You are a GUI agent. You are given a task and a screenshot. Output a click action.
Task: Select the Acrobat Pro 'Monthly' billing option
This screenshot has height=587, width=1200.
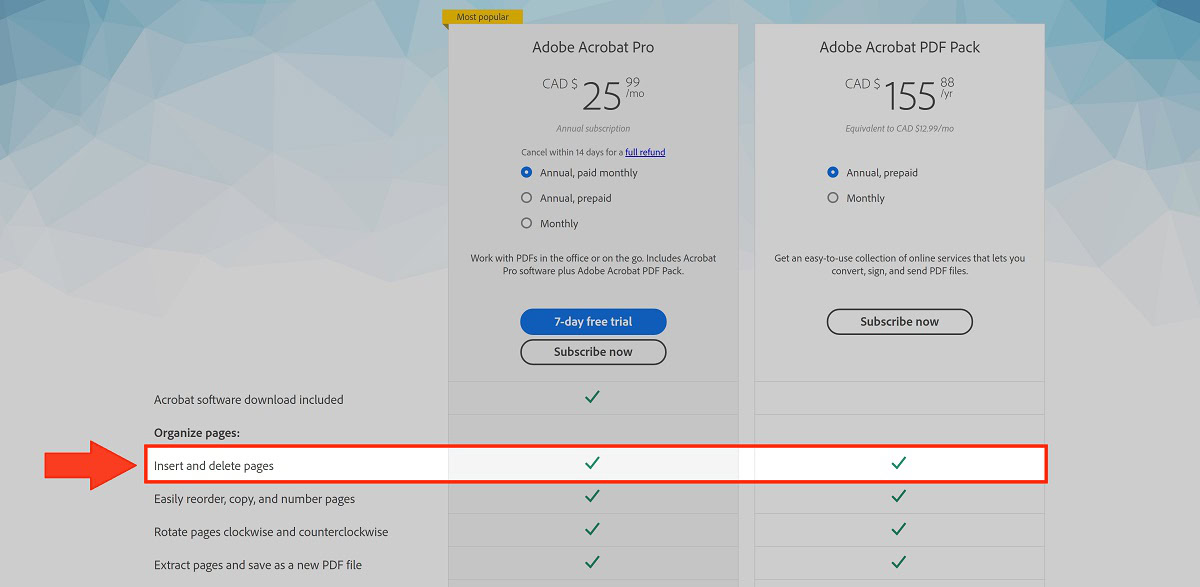point(527,224)
